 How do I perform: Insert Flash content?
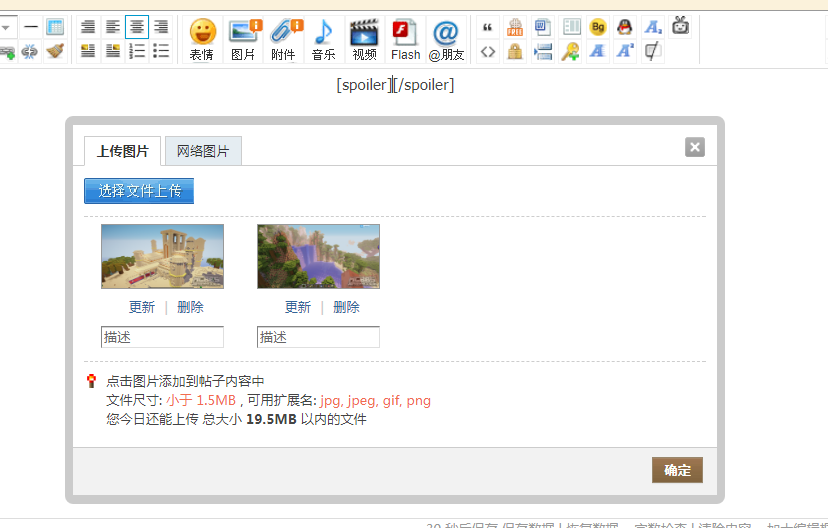click(406, 40)
